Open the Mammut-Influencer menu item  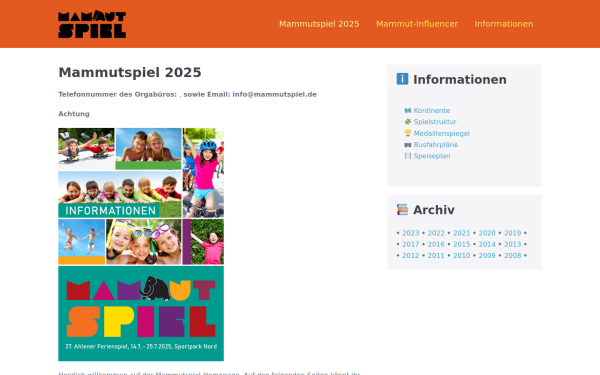417,24
